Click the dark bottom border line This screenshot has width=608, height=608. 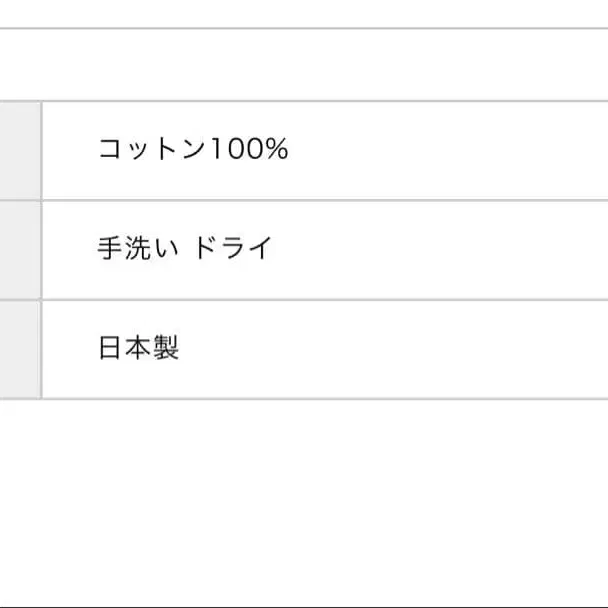pos(300,606)
